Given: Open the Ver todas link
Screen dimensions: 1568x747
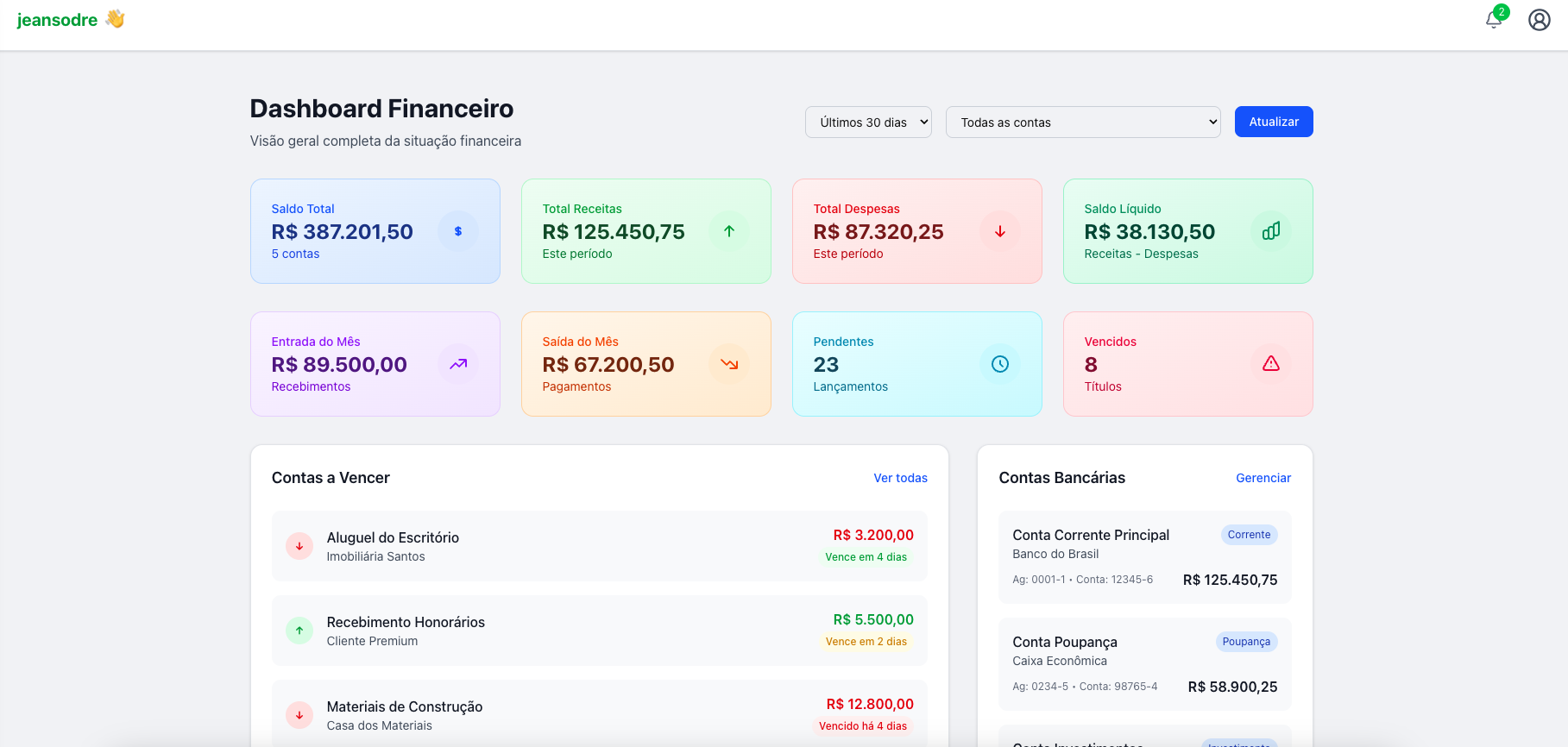Looking at the screenshot, I should coord(900,478).
